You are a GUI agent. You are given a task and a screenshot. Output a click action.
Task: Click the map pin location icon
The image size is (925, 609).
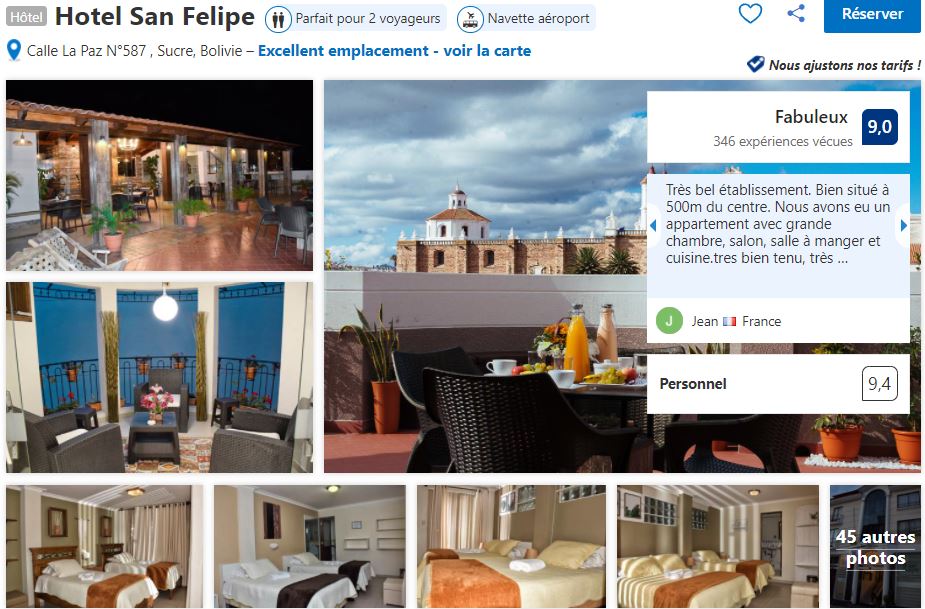pos(14,51)
